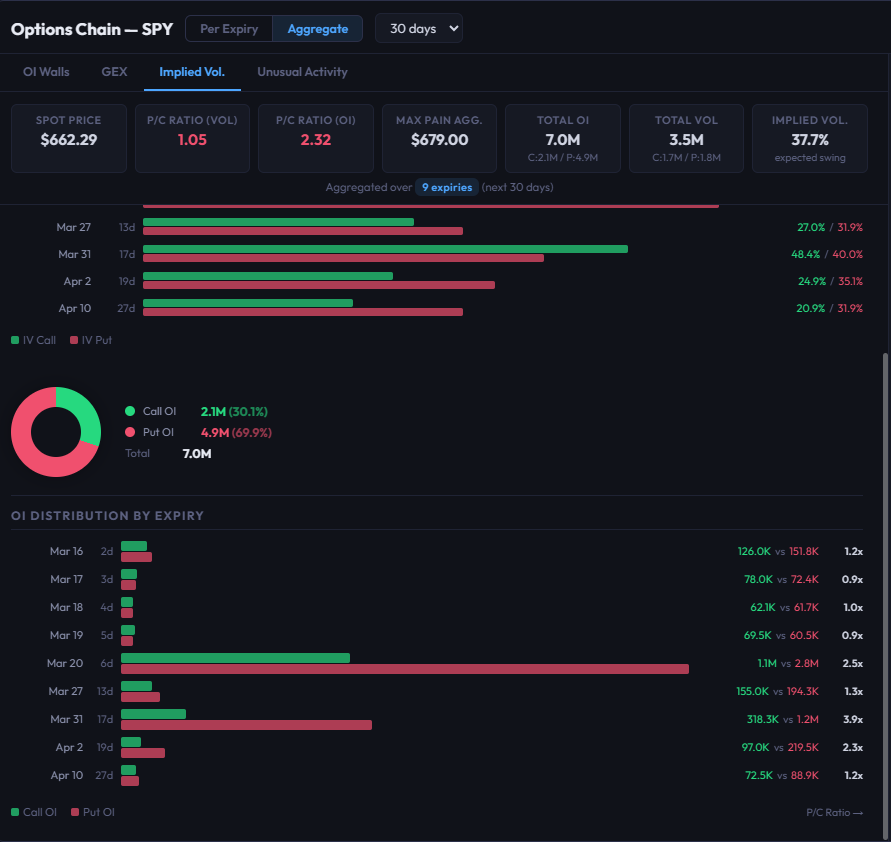The image size is (891, 842).
Task: Select the Implied Vol. tab
Action: (x=192, y=72)
